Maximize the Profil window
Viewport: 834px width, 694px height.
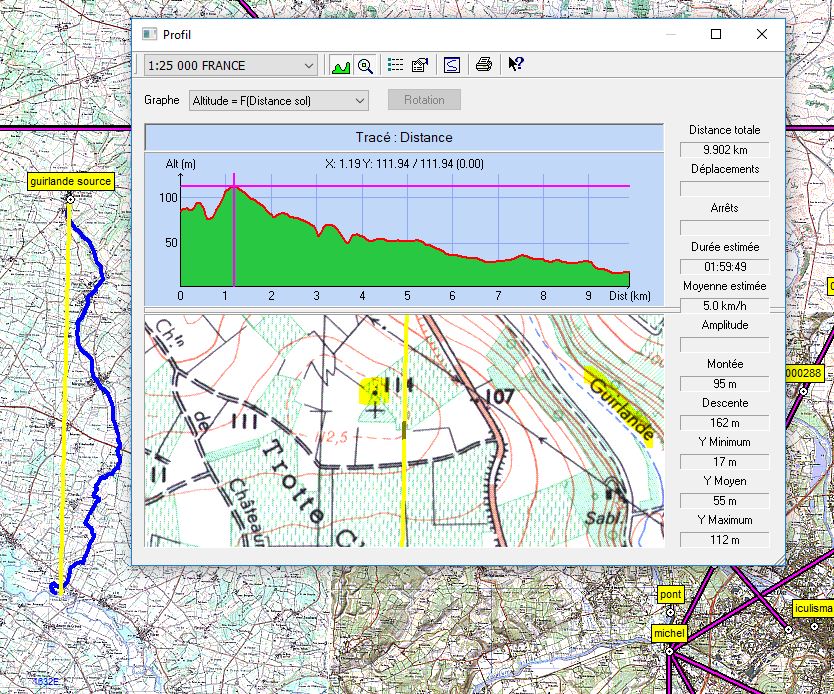click(x=716, y=33)
